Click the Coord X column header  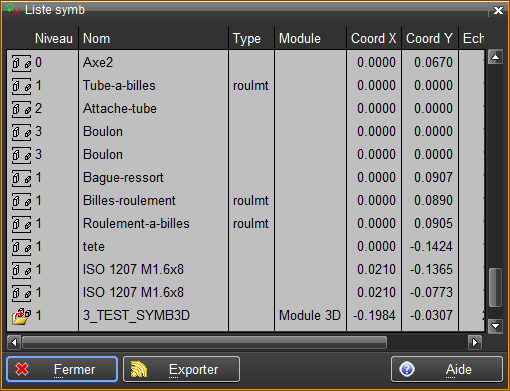point(374,38)
